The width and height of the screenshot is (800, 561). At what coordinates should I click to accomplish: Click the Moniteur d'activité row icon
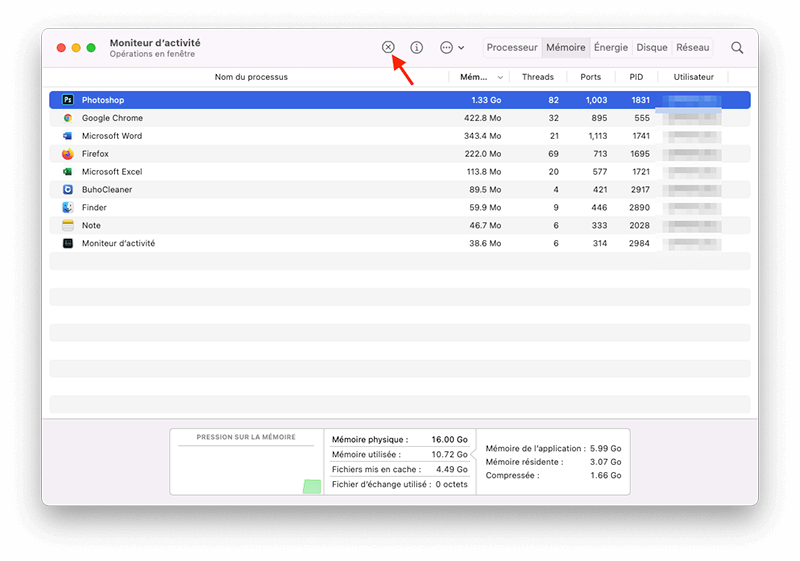click(68, 243)
